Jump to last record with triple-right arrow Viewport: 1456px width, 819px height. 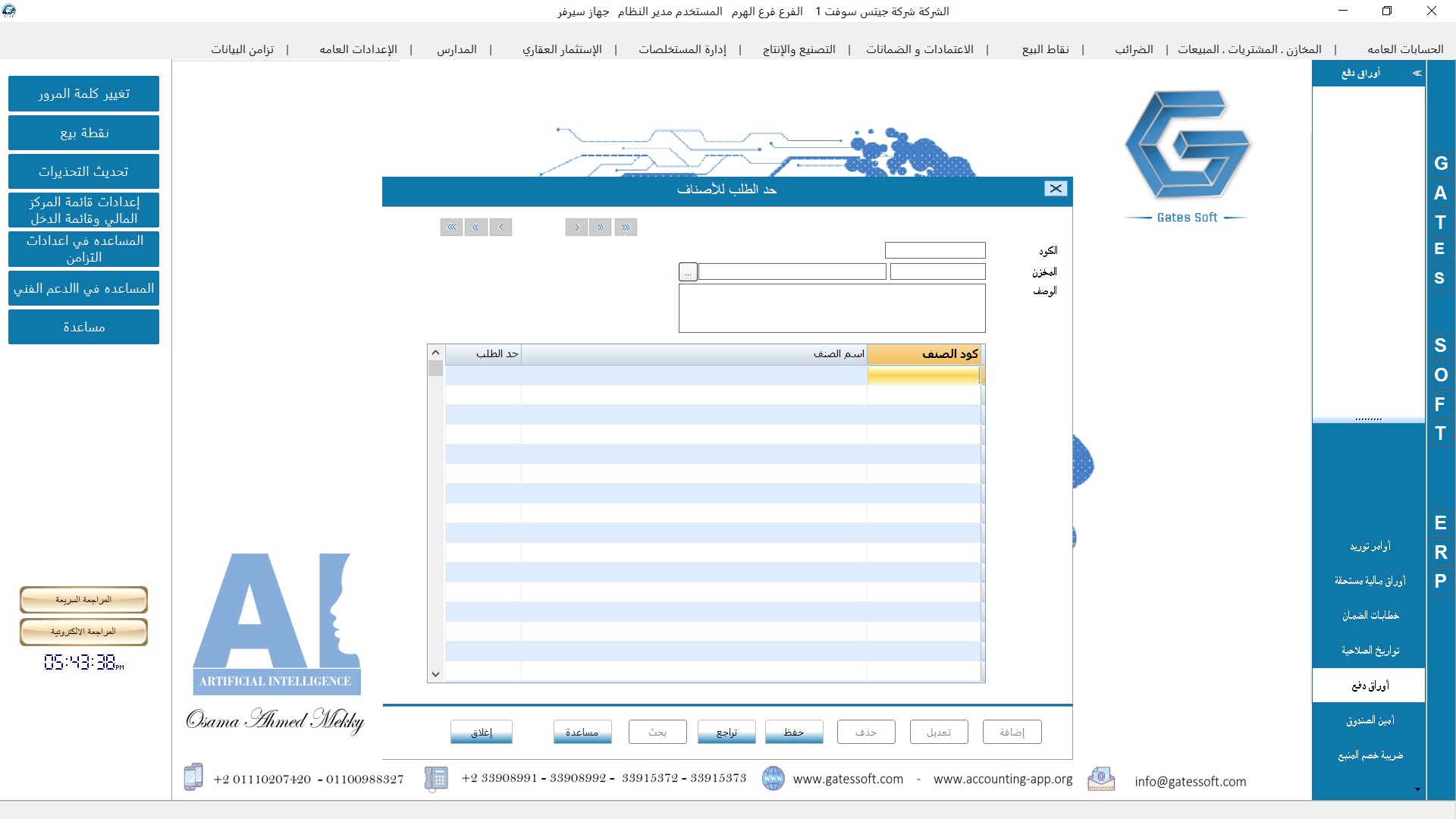tap(626, 227)
